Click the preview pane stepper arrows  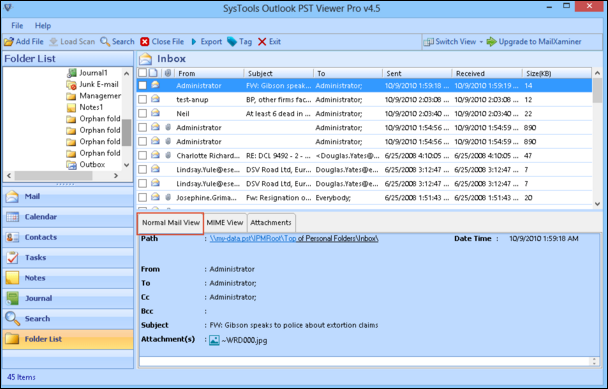point(594,361)
